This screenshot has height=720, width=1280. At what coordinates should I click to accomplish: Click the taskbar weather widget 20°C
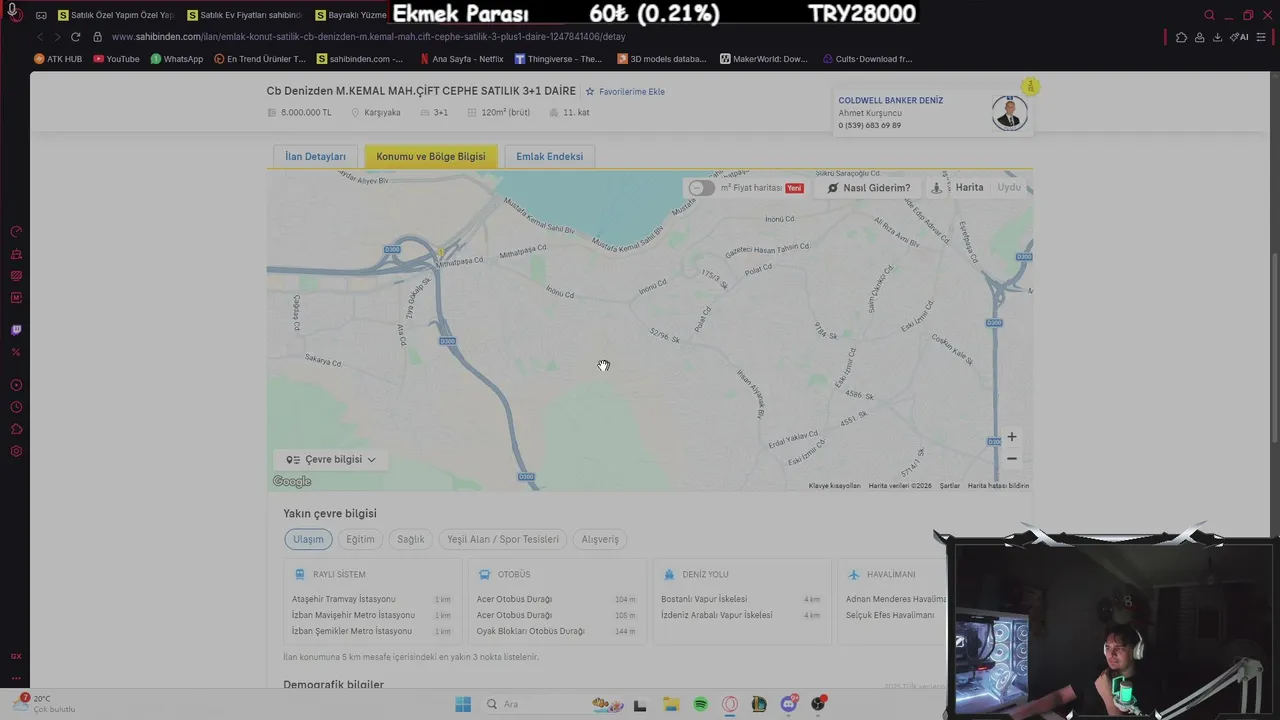(46, 703)
